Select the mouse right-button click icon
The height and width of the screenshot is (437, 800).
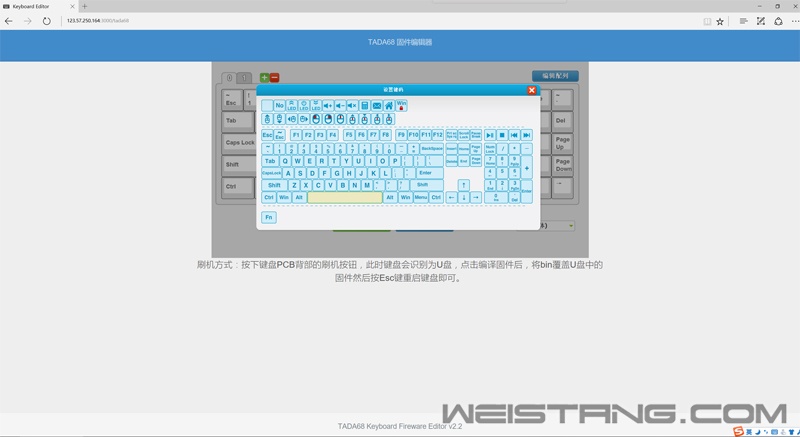pos(328,119)
